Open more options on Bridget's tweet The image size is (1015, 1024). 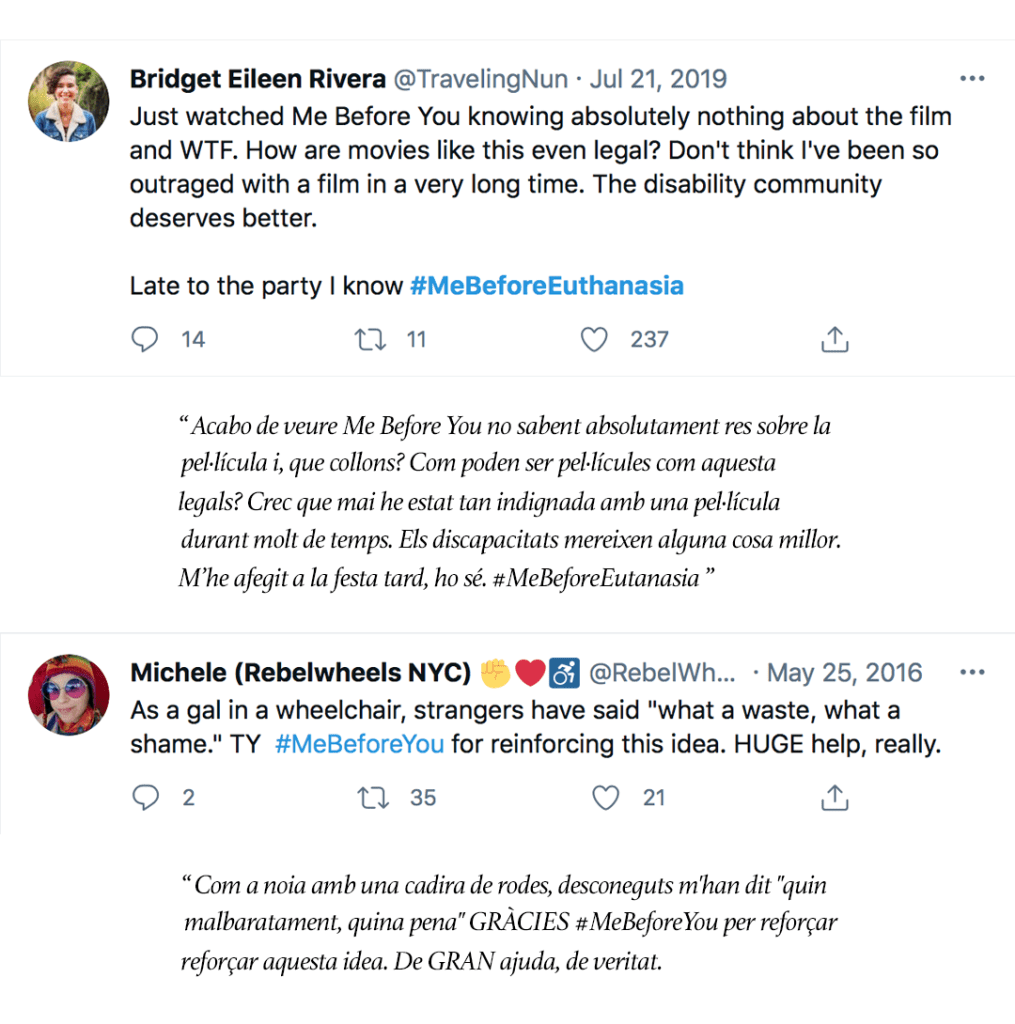972,79
